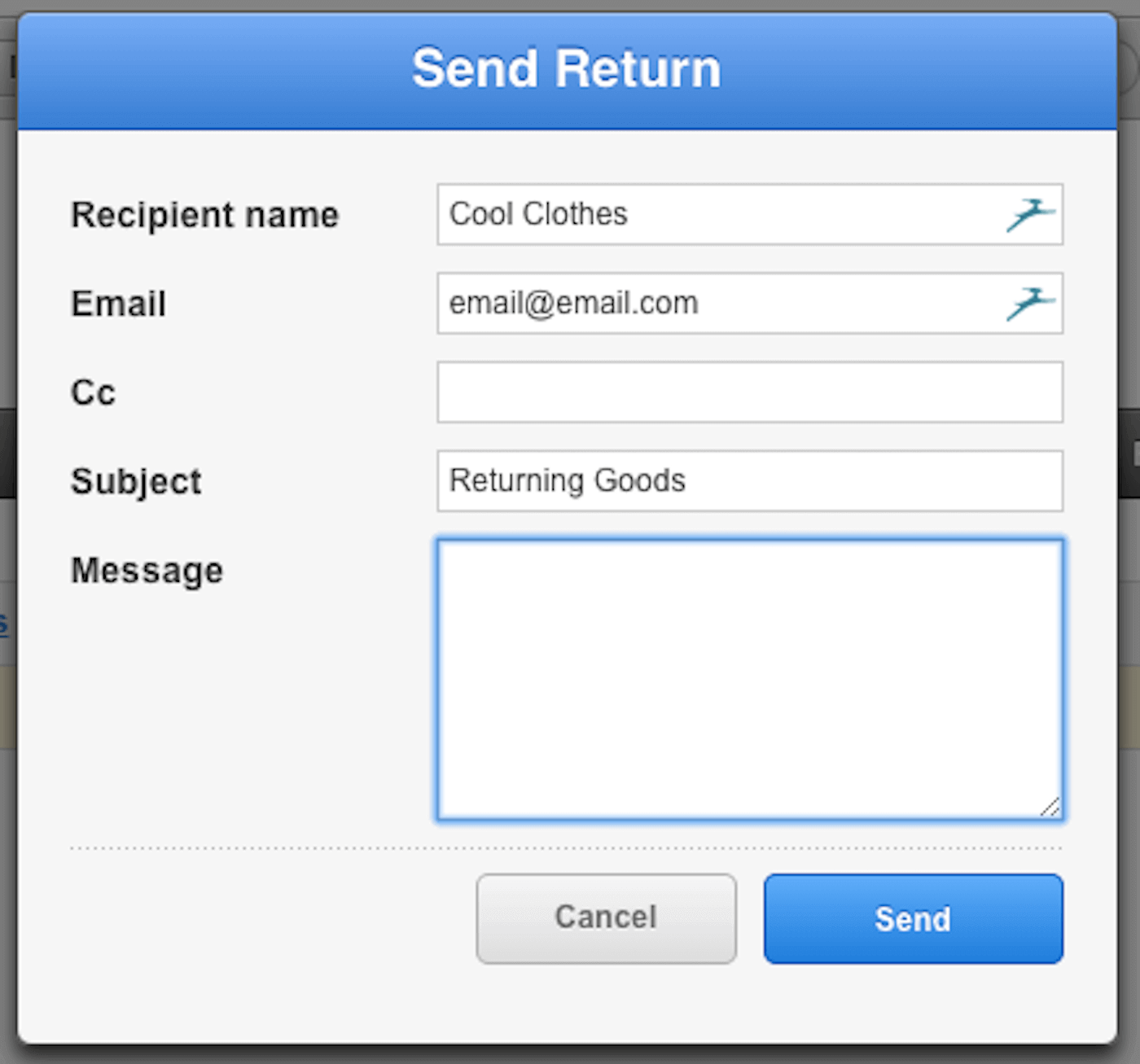Click the Subject label
The image size is (1140, 1064).
(136, 482)
